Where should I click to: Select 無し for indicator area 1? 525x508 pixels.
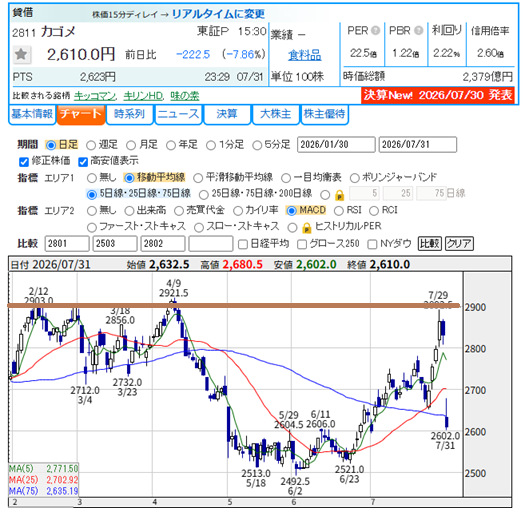(x=92, y=178)
